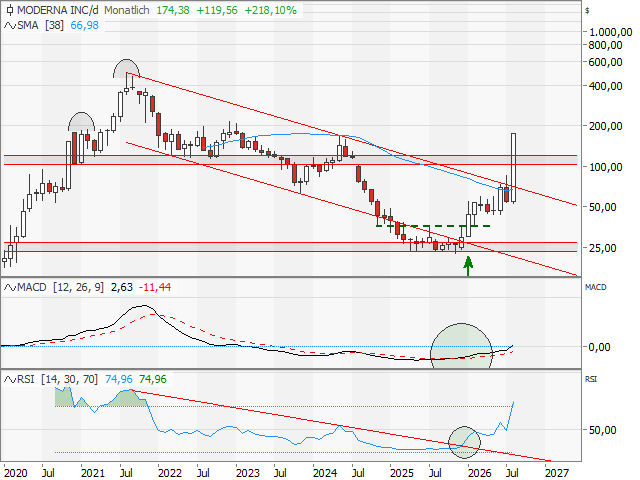Screen dimensions: 640x480
Task: Click the semicircle marker above early 2021 high
Action: pos(81,122)
